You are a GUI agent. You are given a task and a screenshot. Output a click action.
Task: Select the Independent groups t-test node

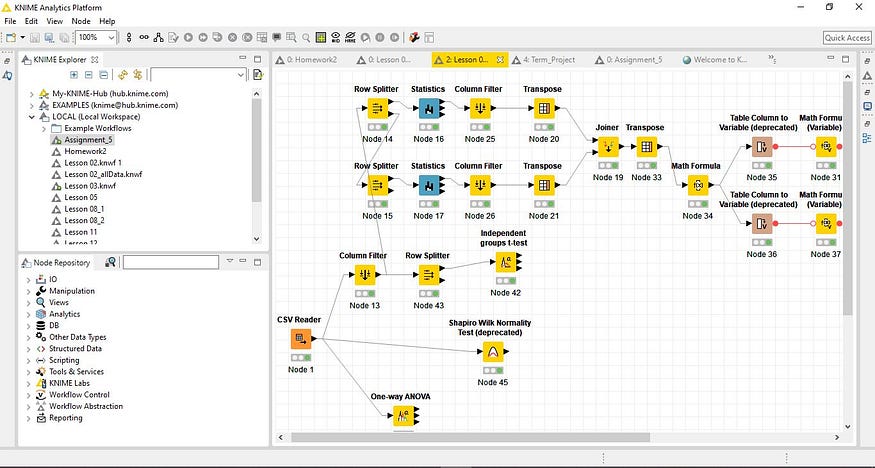click(x=506, y=262)
